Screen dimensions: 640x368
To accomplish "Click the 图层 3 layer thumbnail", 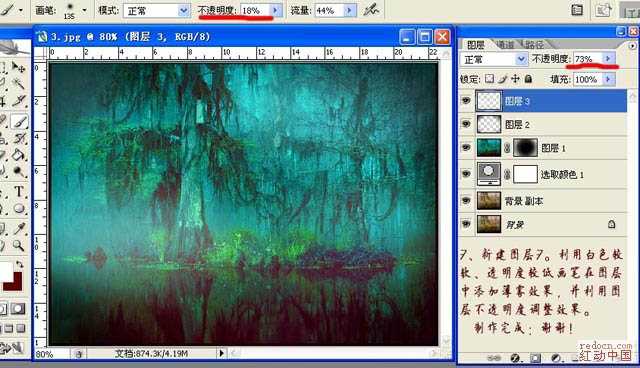I will pos(489,101).
